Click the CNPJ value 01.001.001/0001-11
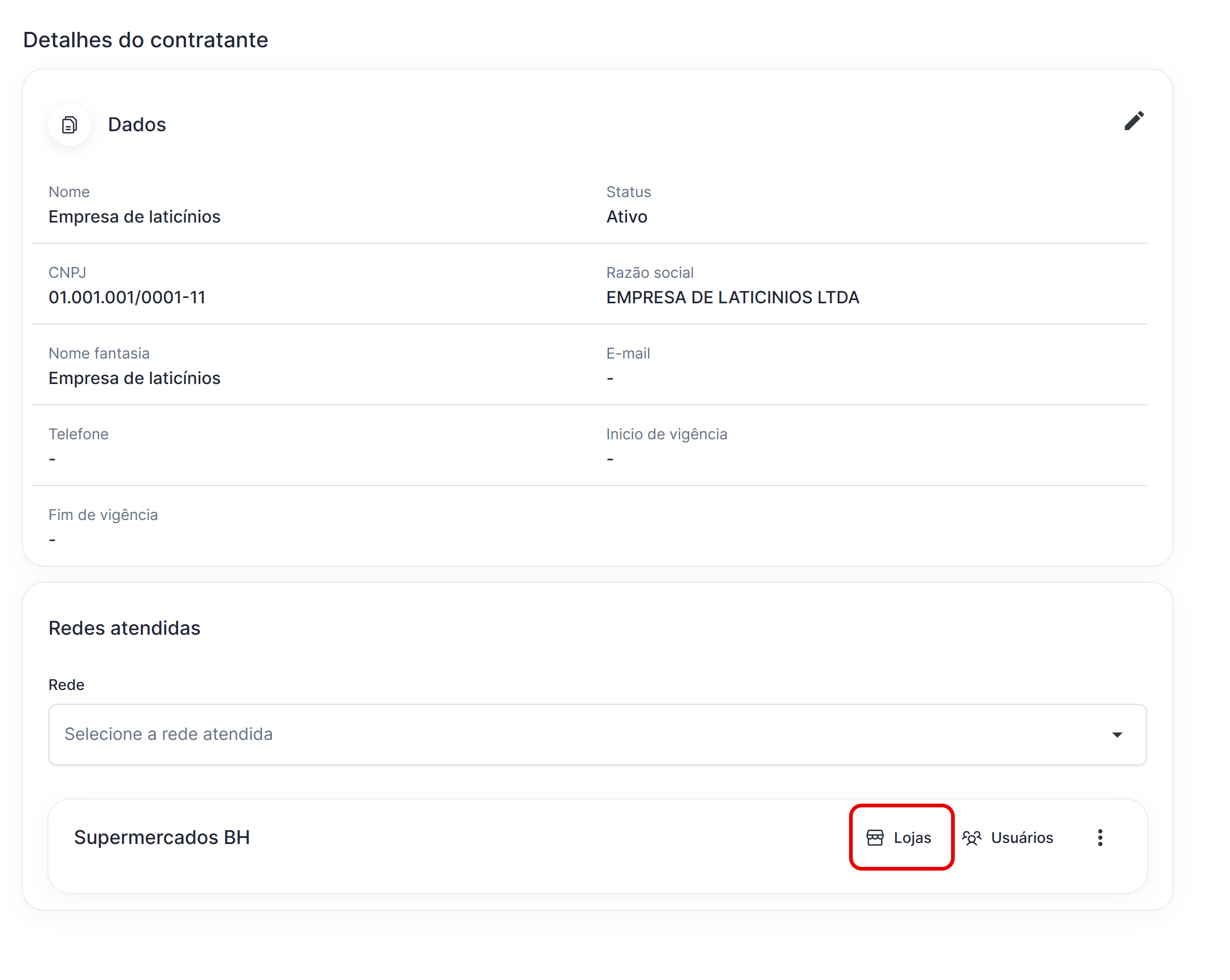Viewport: 1230px width, 980px height. pyautogui.click(x=126, y=297)
